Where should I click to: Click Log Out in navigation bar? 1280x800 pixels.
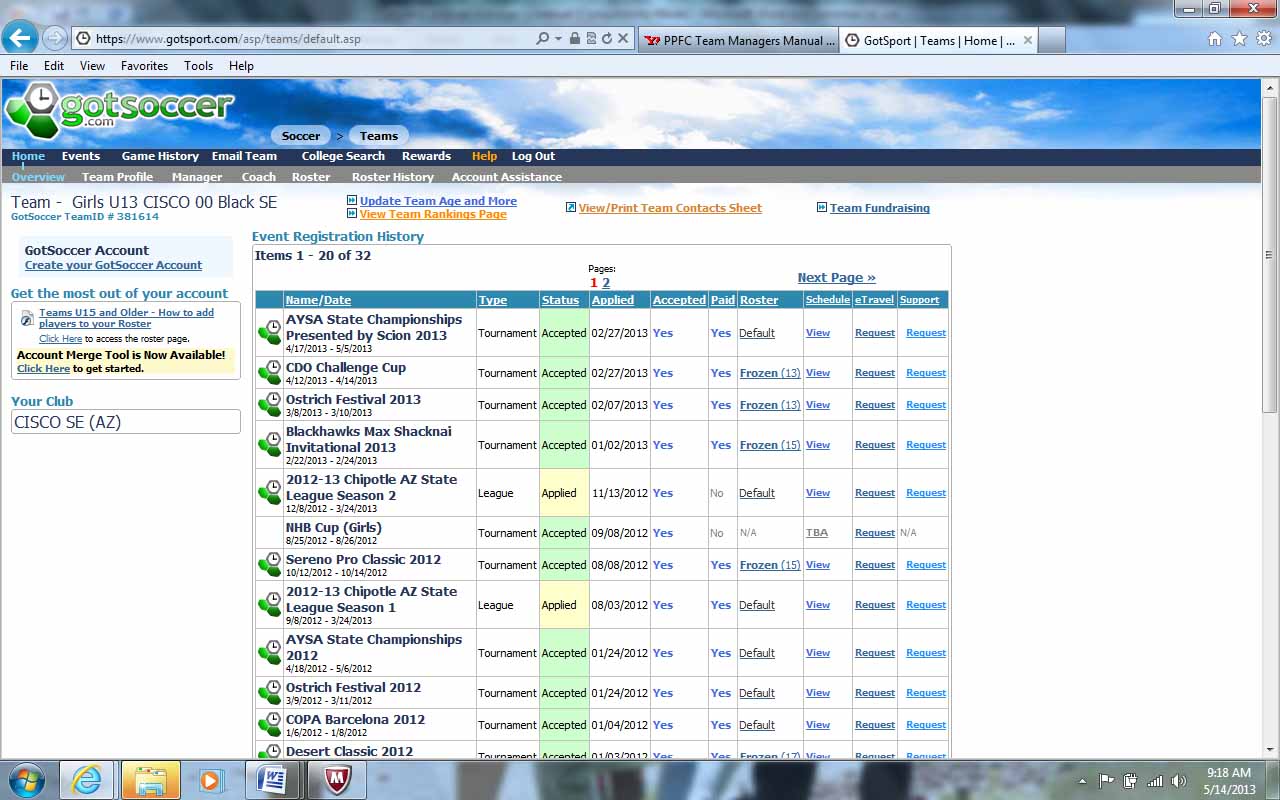tap(533, 156)
